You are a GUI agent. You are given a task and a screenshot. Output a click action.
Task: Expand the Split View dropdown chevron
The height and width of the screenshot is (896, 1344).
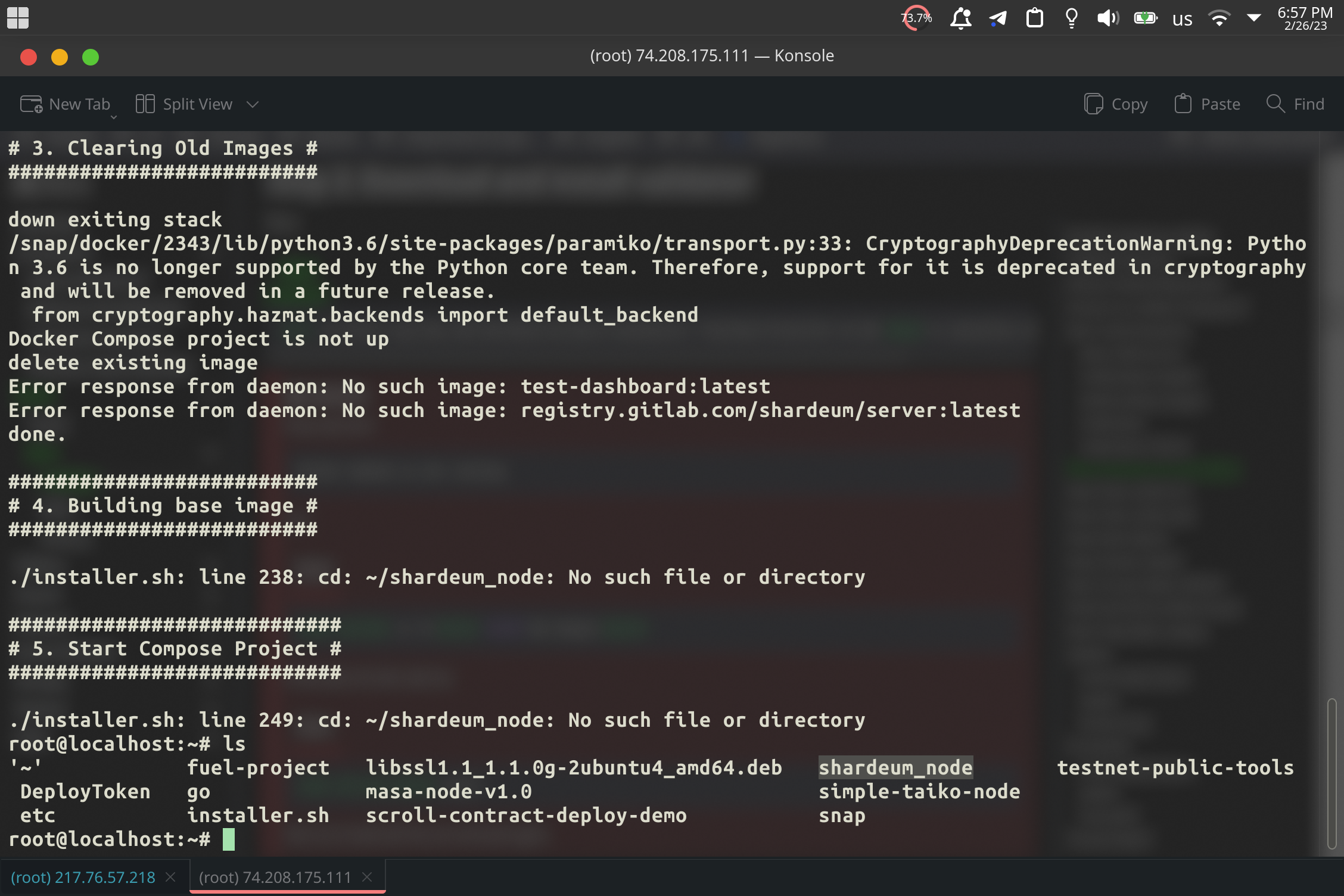252,104
